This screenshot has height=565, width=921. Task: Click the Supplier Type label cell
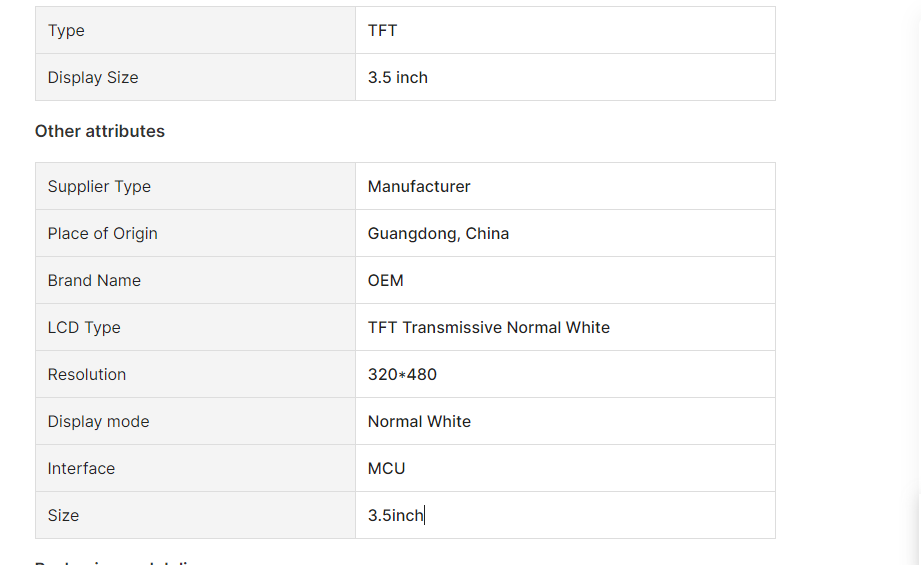click(x=99, y=187)
